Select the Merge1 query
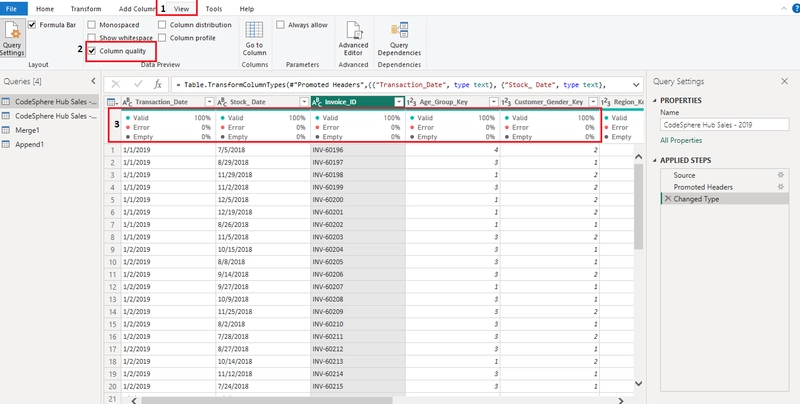This screenshot has height=404, width=800. coord(27,130)
